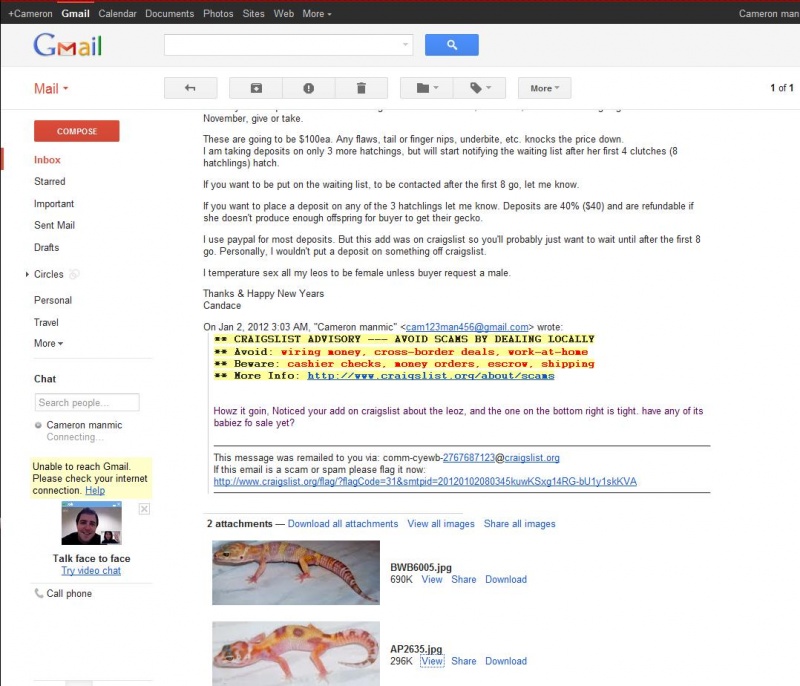Share the AP2635.jpg attachment
This screenshot has height=686, width=800.
tap(463, 661)
